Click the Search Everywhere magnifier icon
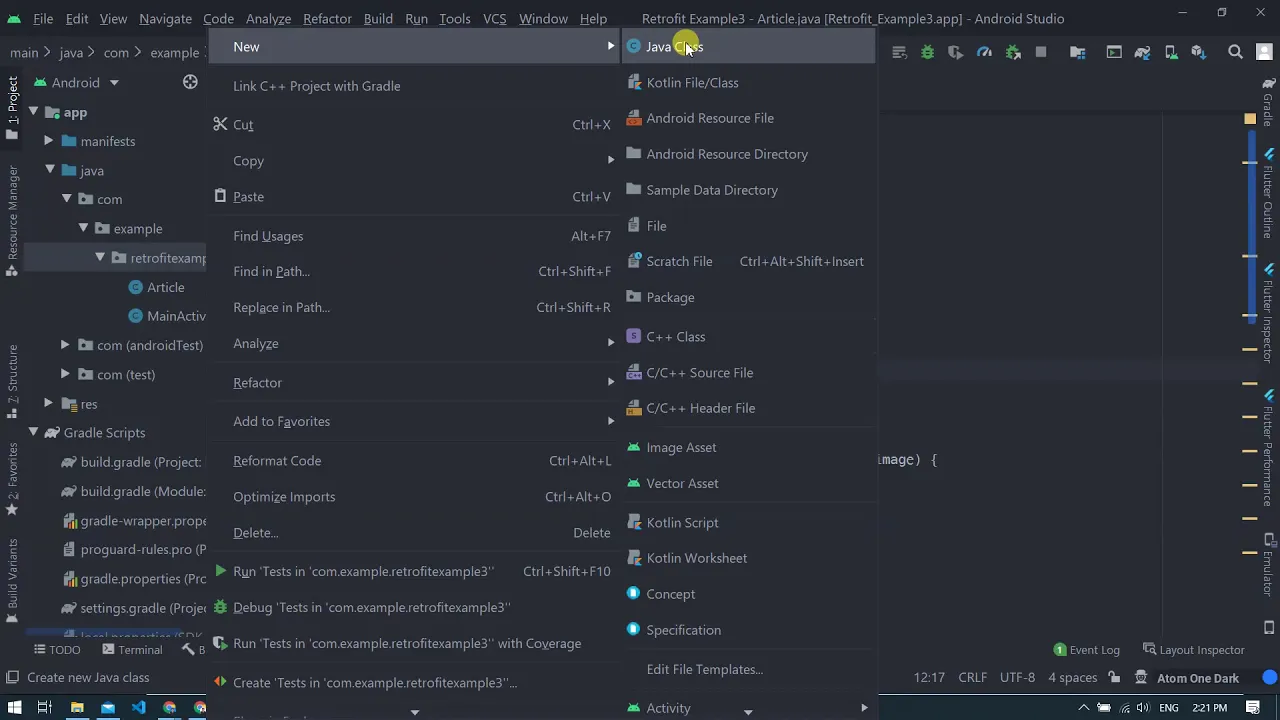The image size is (1280, 720). click(1235, 52)
